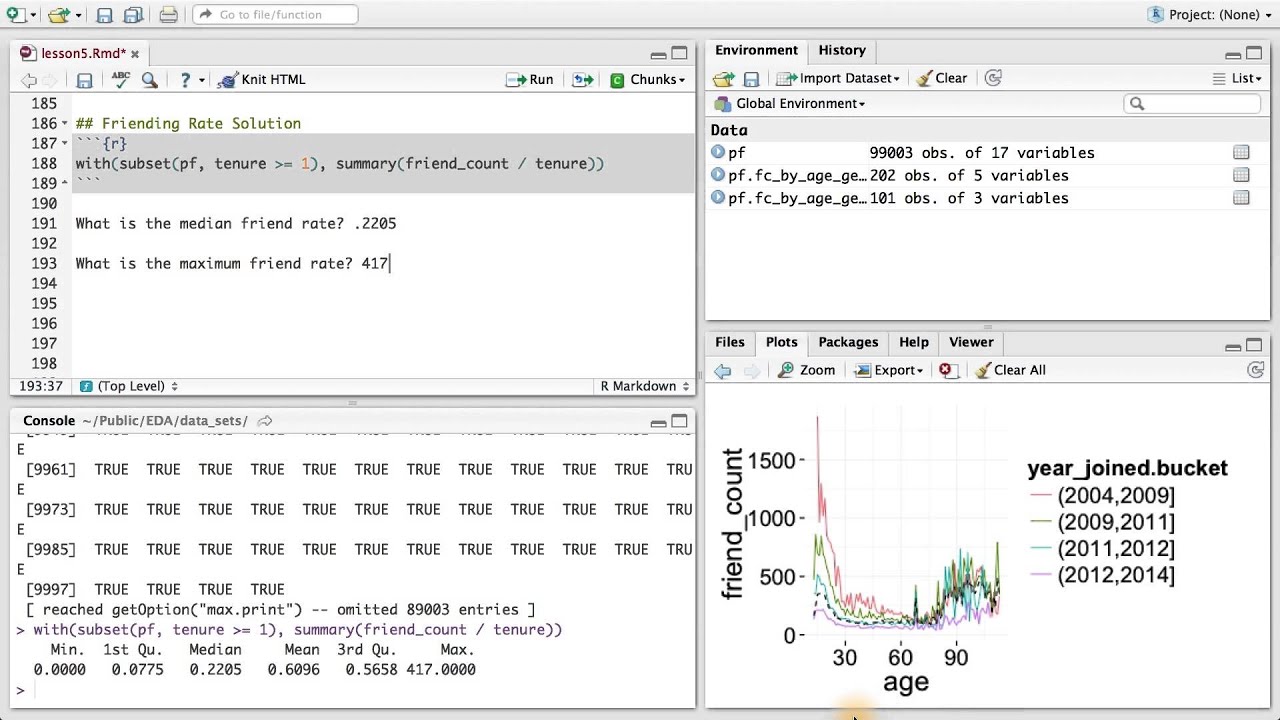The height and width of the screenshot is (720, 1280).
Task: Click the re-run previous region icon
Action: pos(583,80)
